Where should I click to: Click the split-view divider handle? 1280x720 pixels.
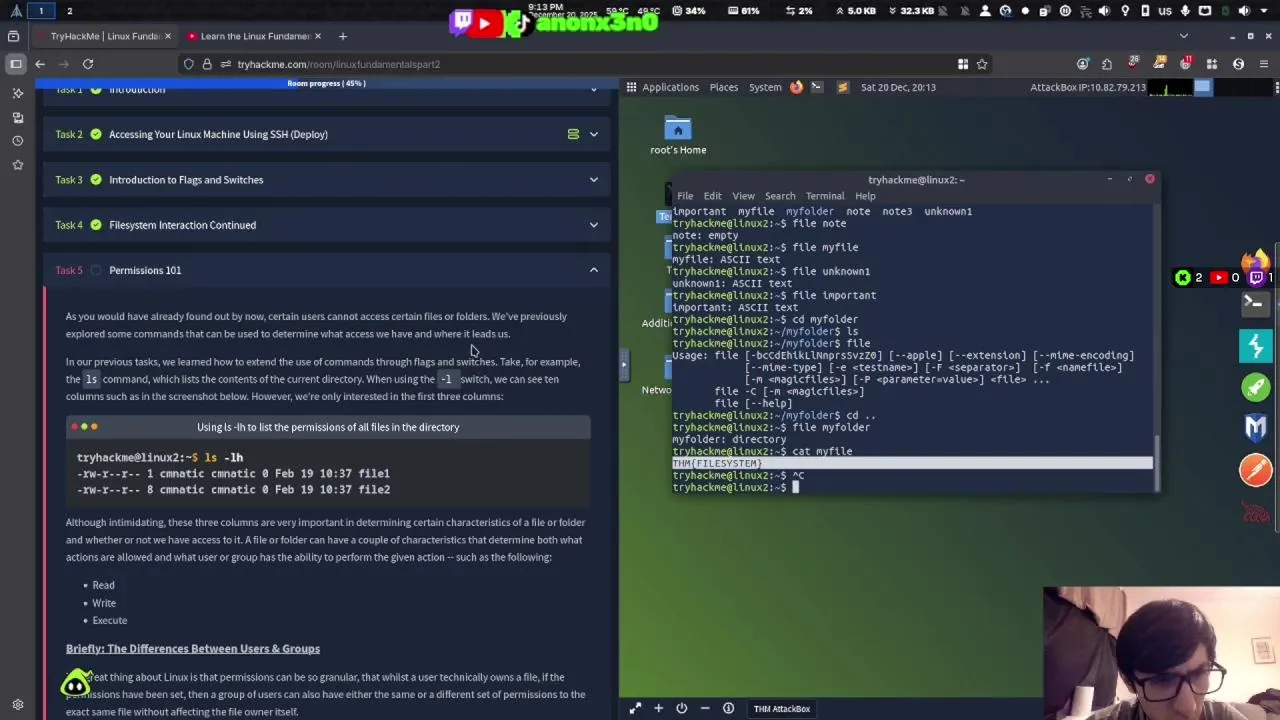coord(624,364)
